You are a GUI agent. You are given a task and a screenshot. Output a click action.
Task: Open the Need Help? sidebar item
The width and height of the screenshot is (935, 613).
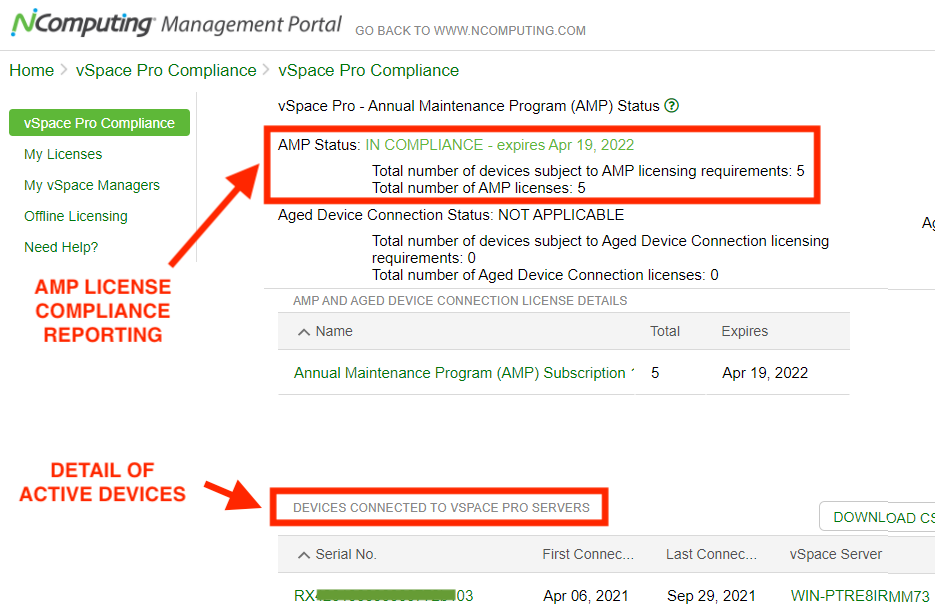[61, 247]
